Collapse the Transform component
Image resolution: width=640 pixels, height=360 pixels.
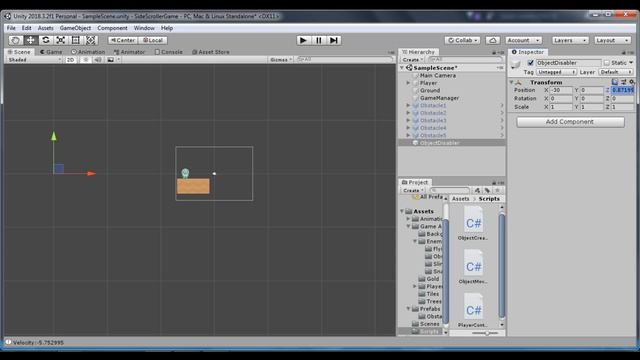(511, 82)
